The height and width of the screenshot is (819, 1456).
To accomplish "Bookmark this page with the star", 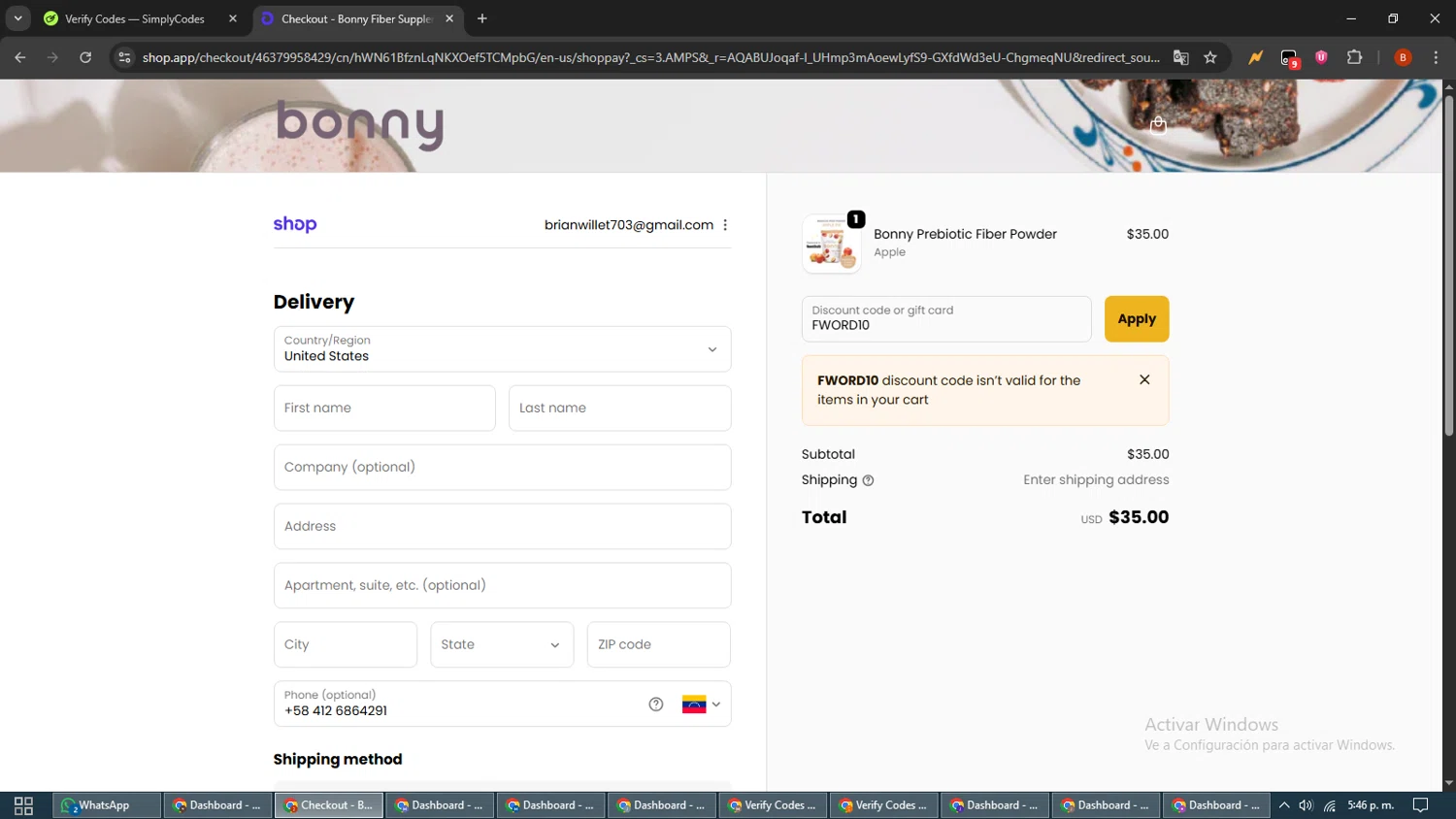I will (x=1210, y=57).
